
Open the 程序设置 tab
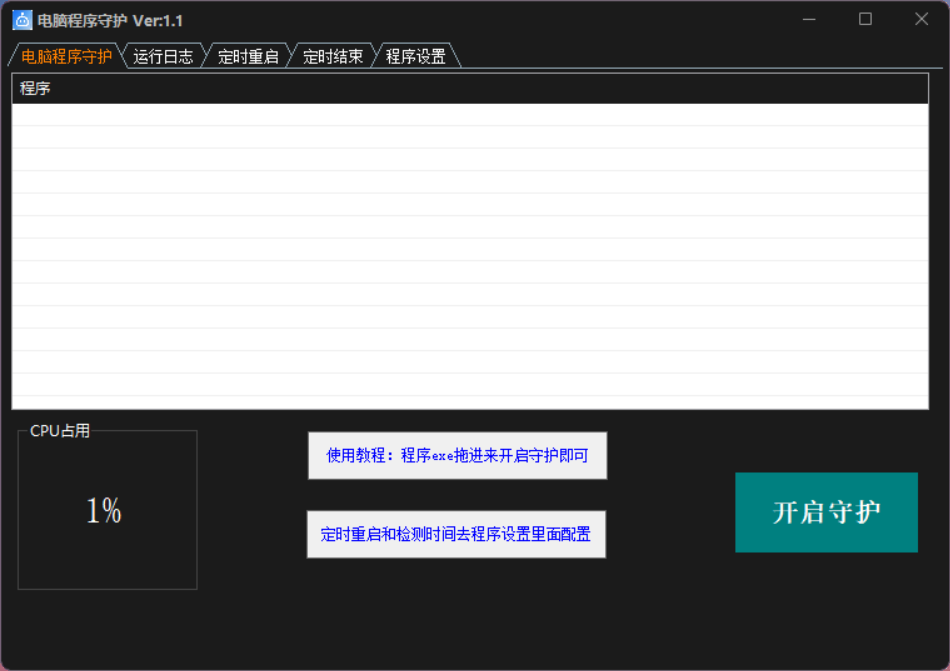click(416, 56)
